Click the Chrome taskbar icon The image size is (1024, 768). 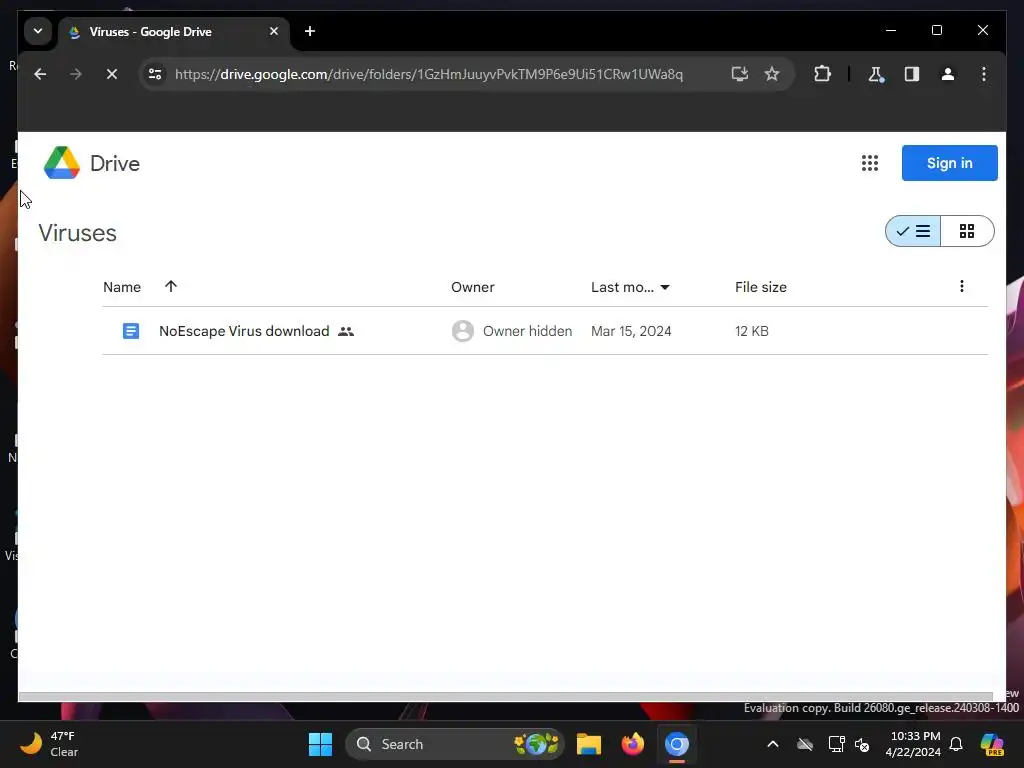[677, 744]
